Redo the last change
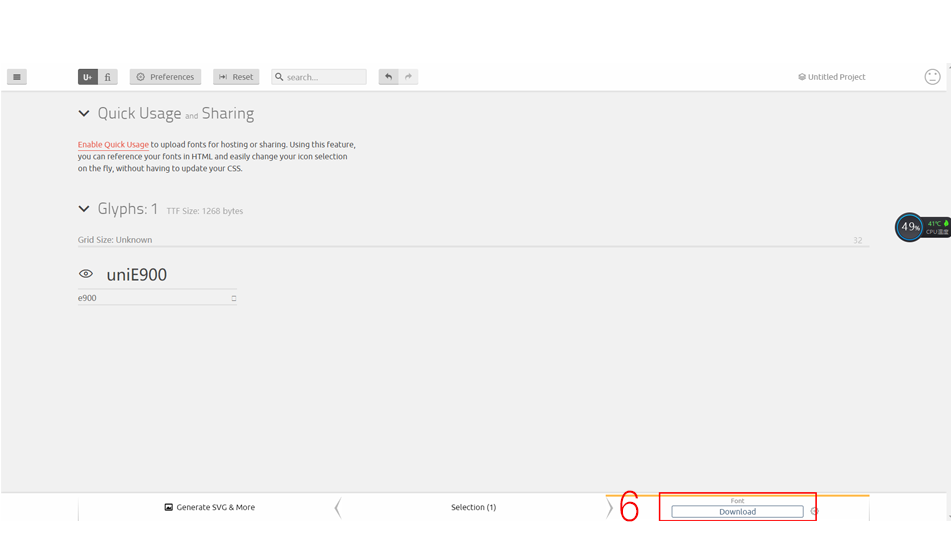Viewport: 951px width, 555px height. [408, 77]
